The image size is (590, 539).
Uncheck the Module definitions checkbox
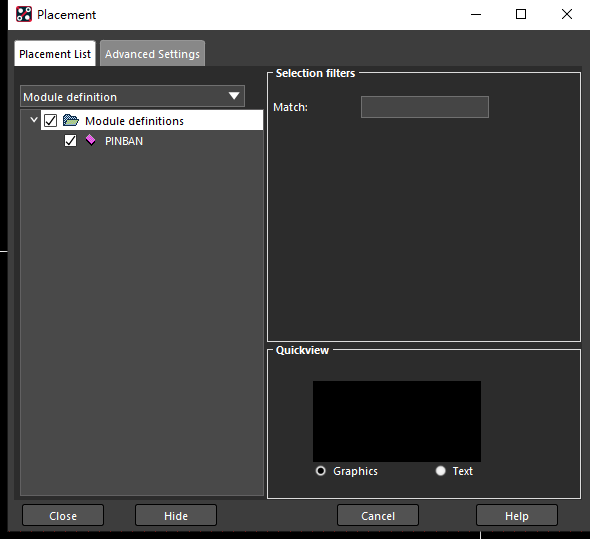tap(50, 120)
